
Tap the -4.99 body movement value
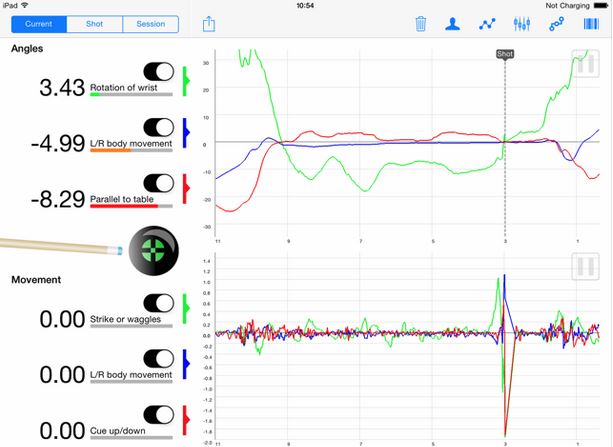pos(58,144)
